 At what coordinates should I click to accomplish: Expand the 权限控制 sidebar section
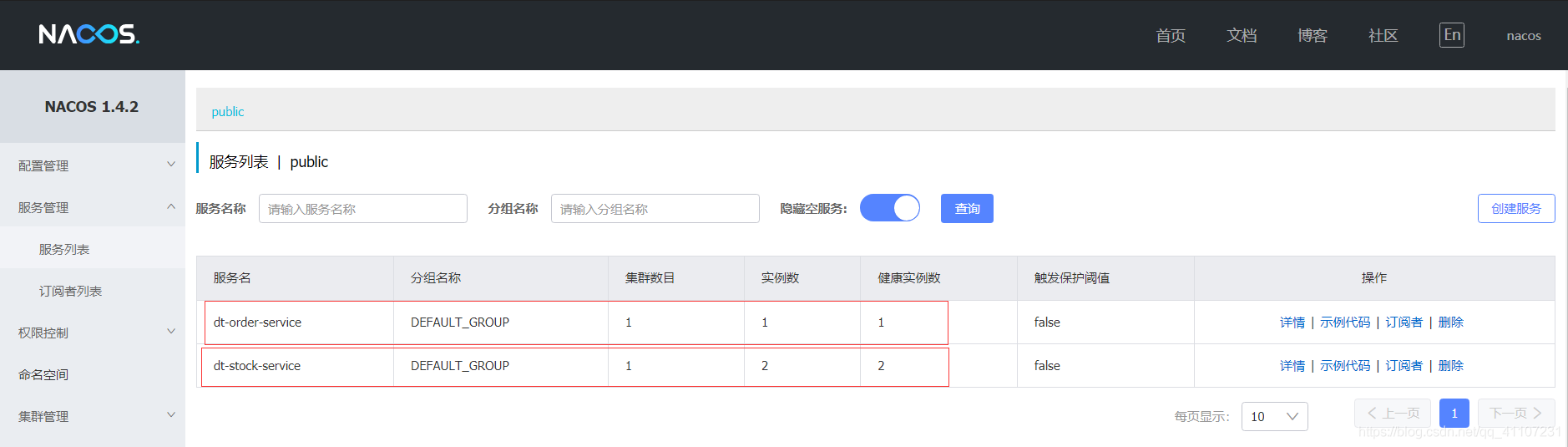tap(93, 333)
